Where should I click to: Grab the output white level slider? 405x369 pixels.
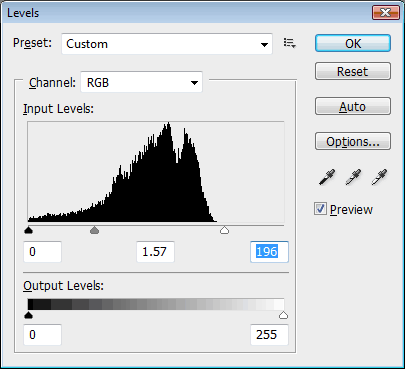pos(283,315)
